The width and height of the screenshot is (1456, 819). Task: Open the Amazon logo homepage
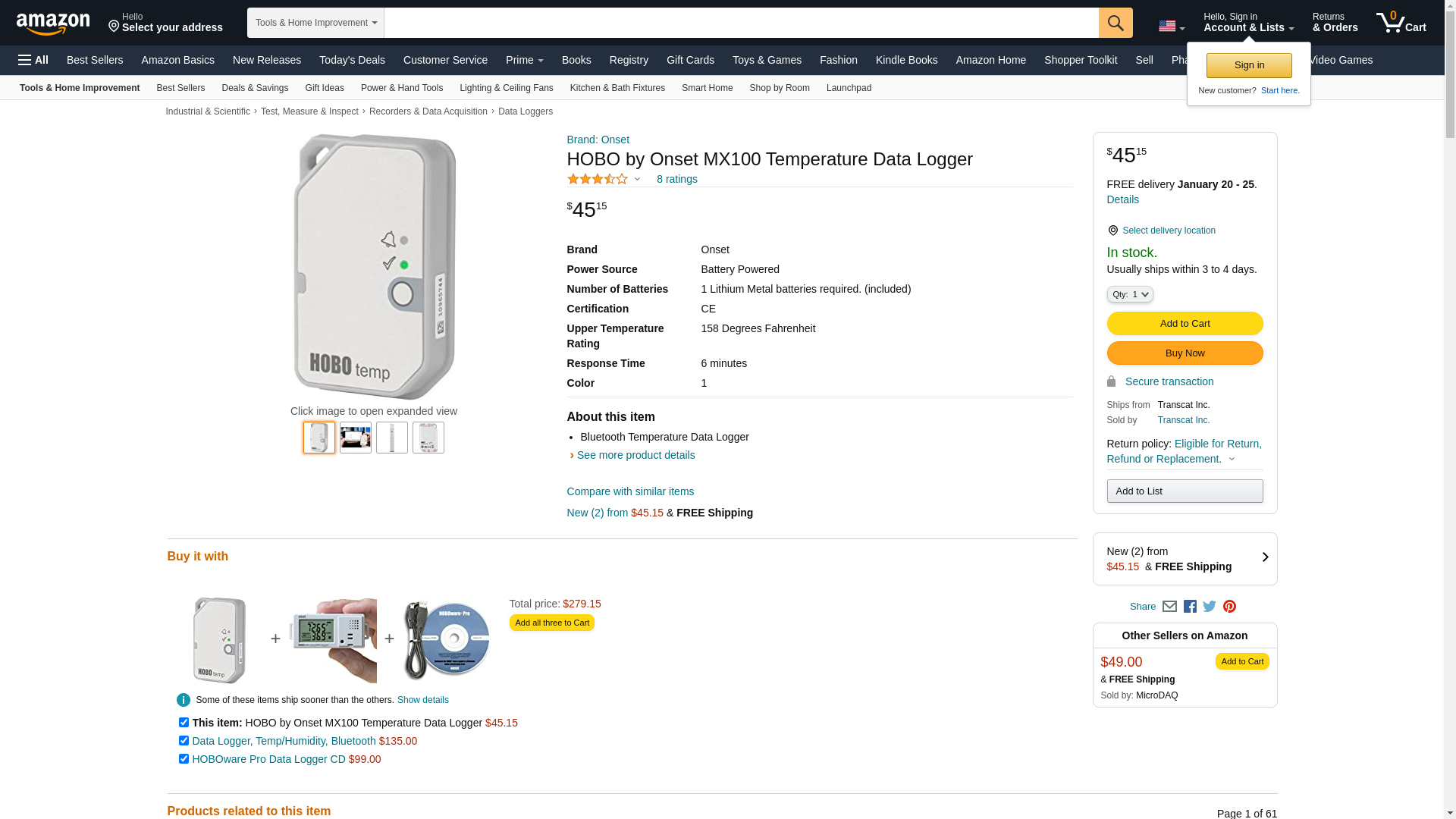click(53, 24)
